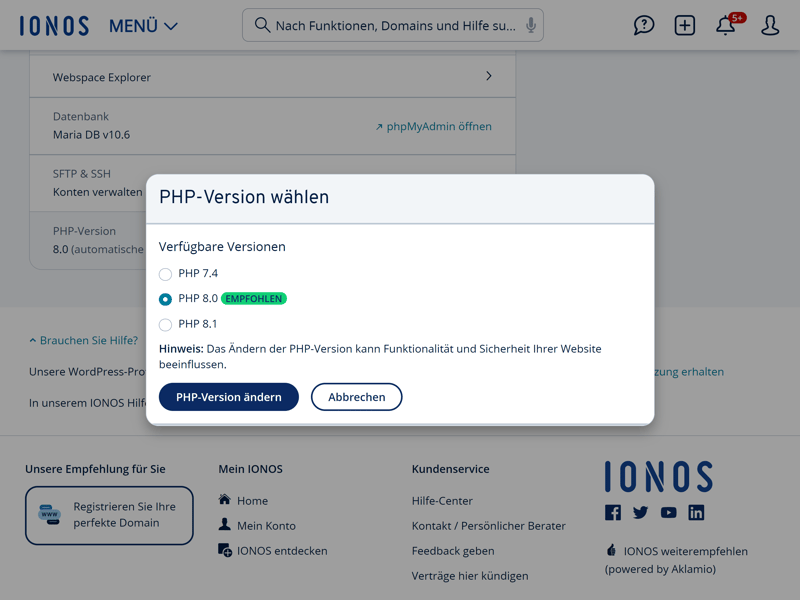
Task: Expand the MENÜ dropdown
Action: coord(143,26)
